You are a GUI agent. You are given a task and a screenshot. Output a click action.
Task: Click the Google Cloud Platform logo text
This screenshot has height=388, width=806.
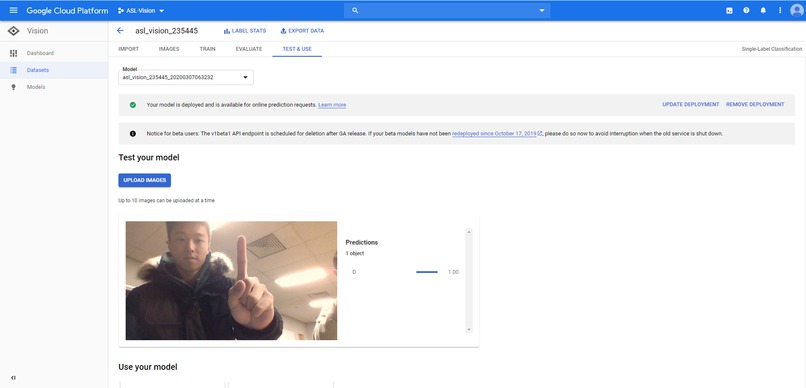click(x=67, y=10)
